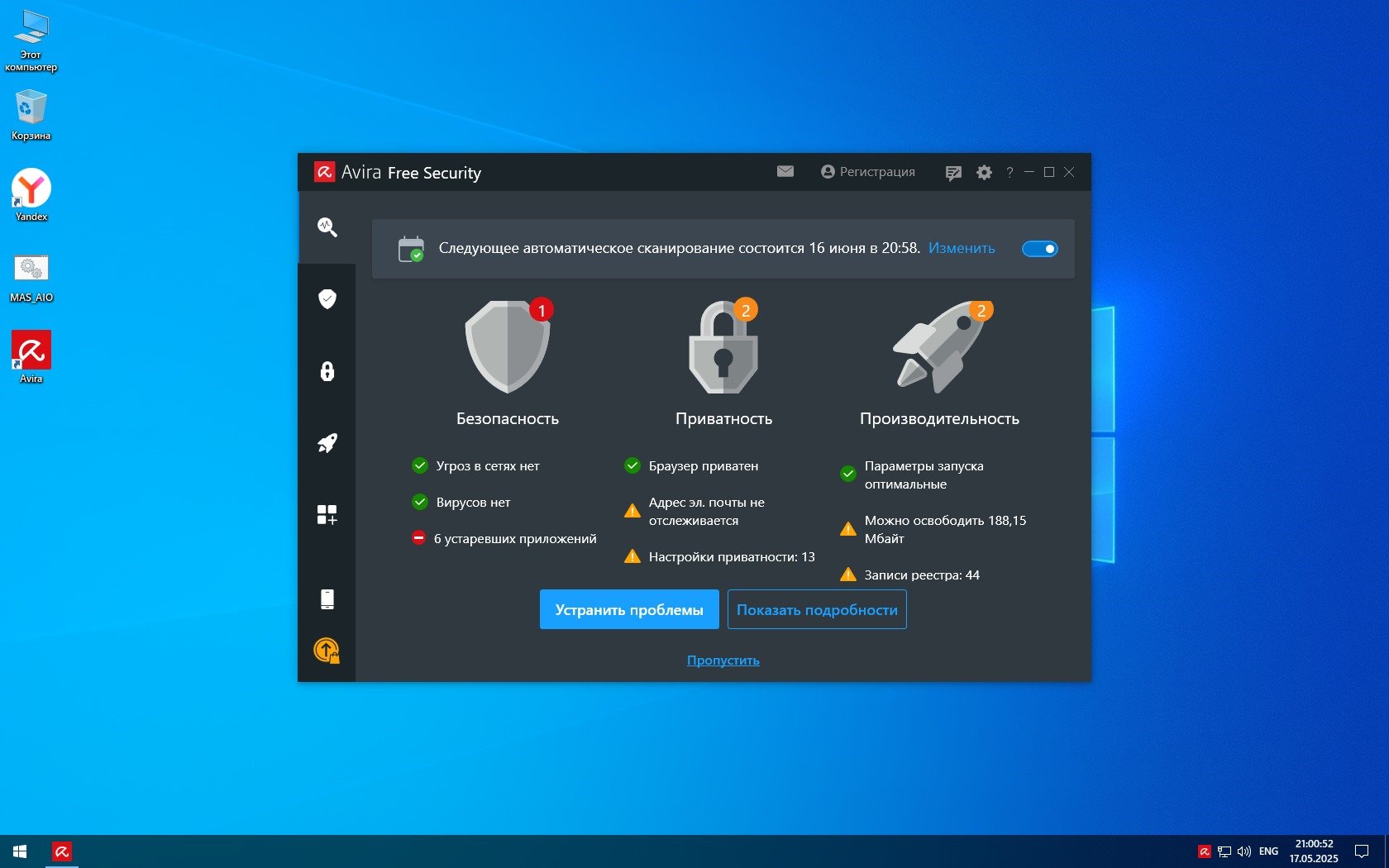This screenshot has width=1389, height=868.
Task: Open the mail envelope icon in title bar
Action: (785, 172)
